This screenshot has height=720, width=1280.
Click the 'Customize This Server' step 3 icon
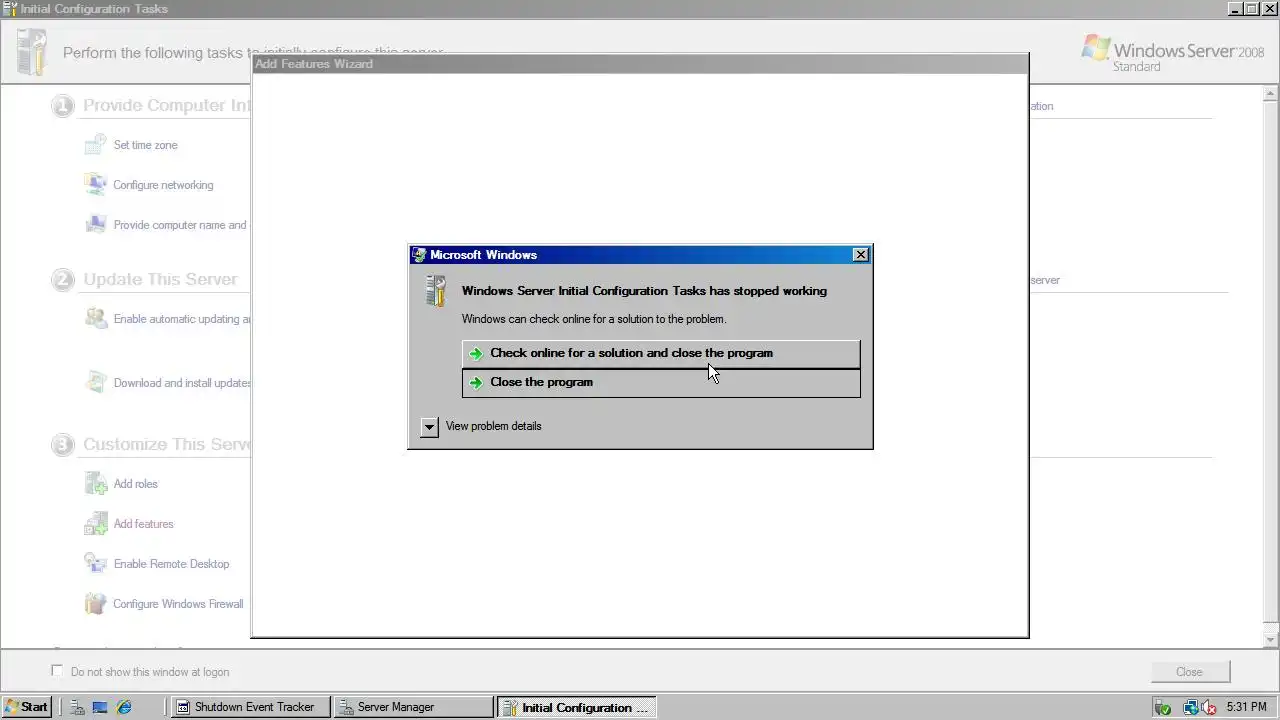[63, 444]
